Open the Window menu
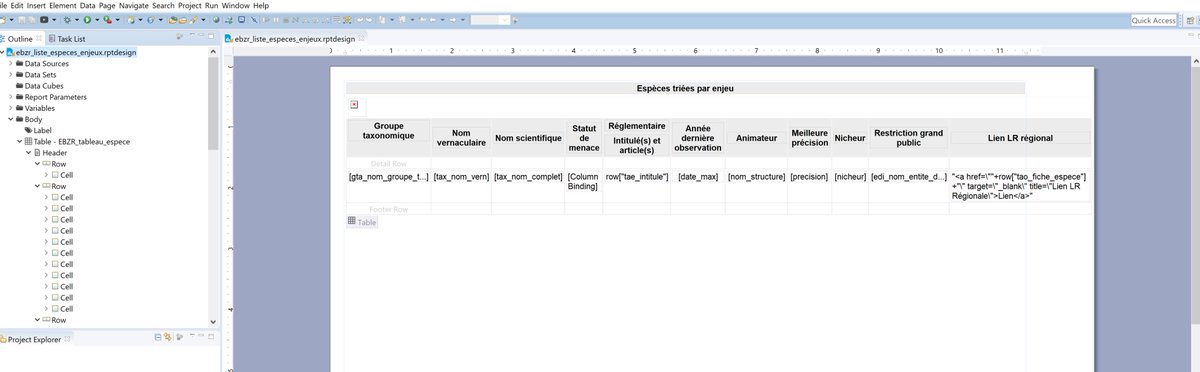The width and height of the screenshot is (1200, 372). [x=236, y=5]
